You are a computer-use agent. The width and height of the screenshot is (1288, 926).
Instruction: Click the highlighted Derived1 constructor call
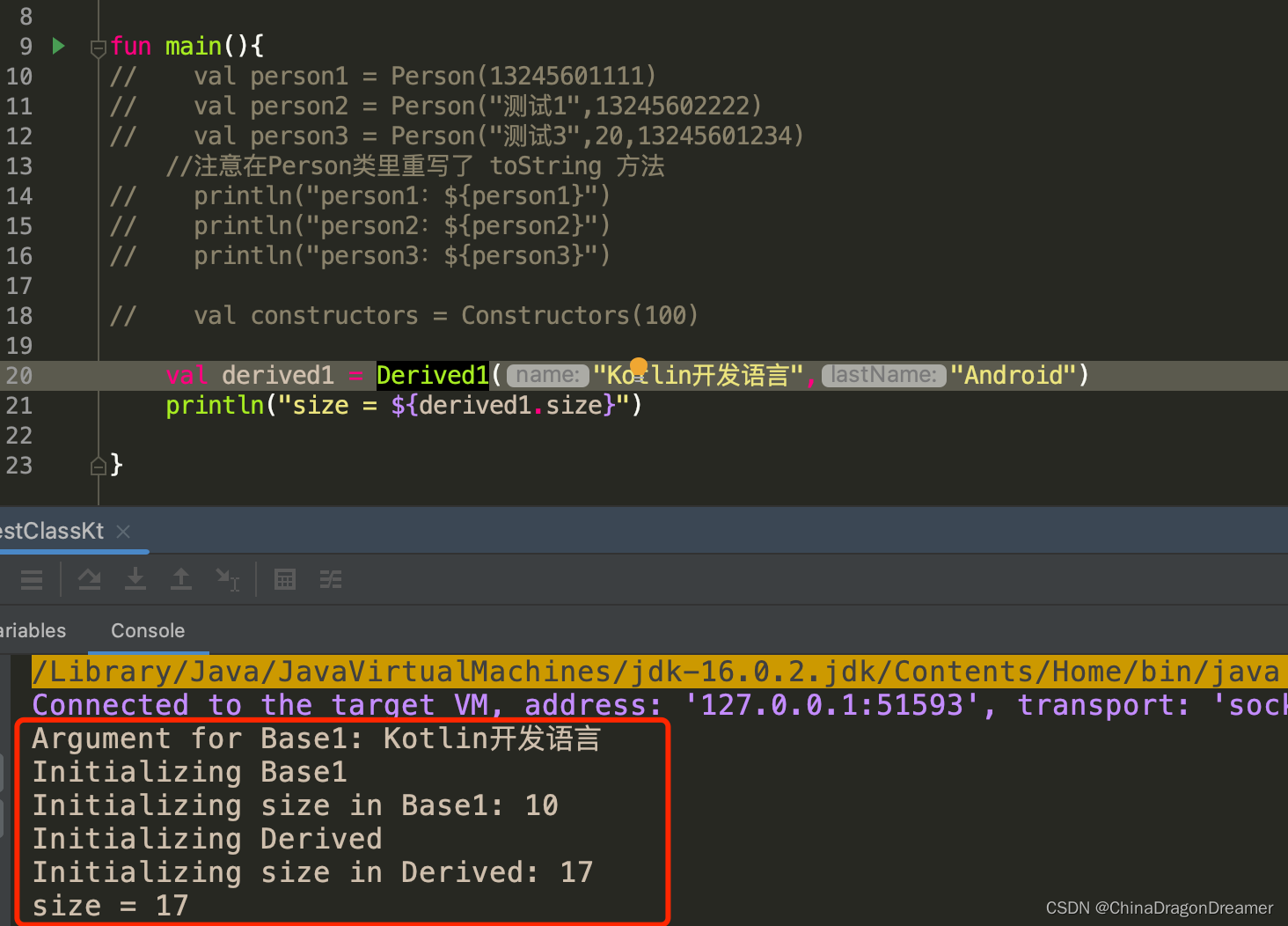[433, 376]
